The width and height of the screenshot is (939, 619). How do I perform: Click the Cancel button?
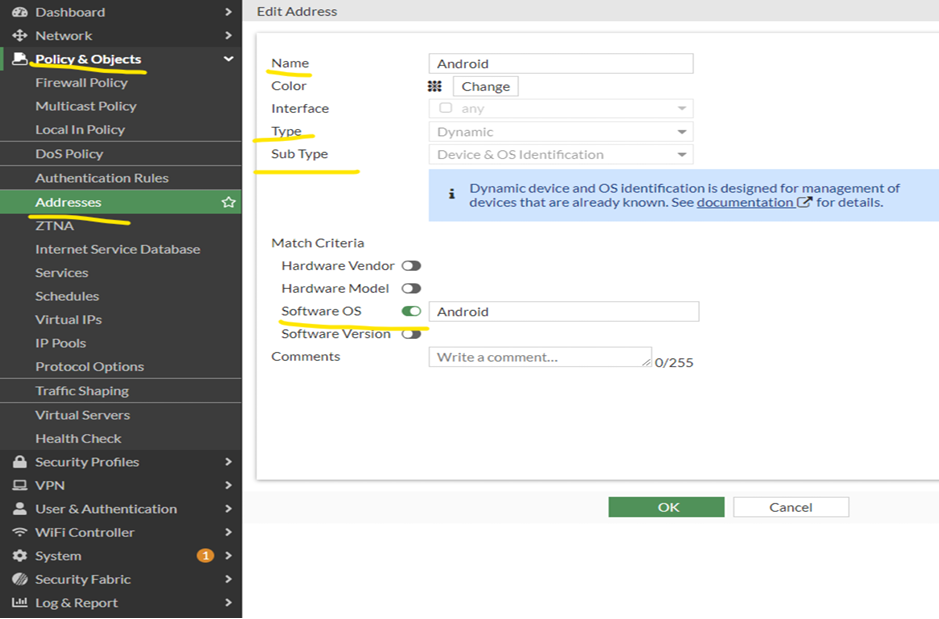click(x=791, y=507)
